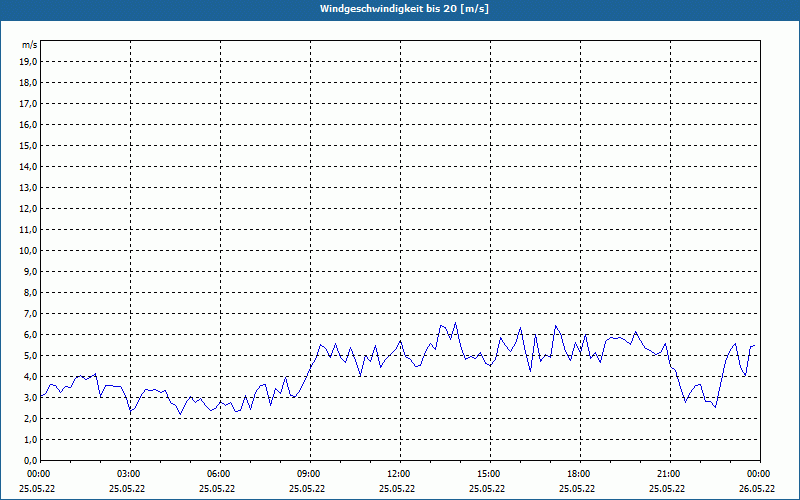Click the 03:00 time axis label

coord(131,474)
